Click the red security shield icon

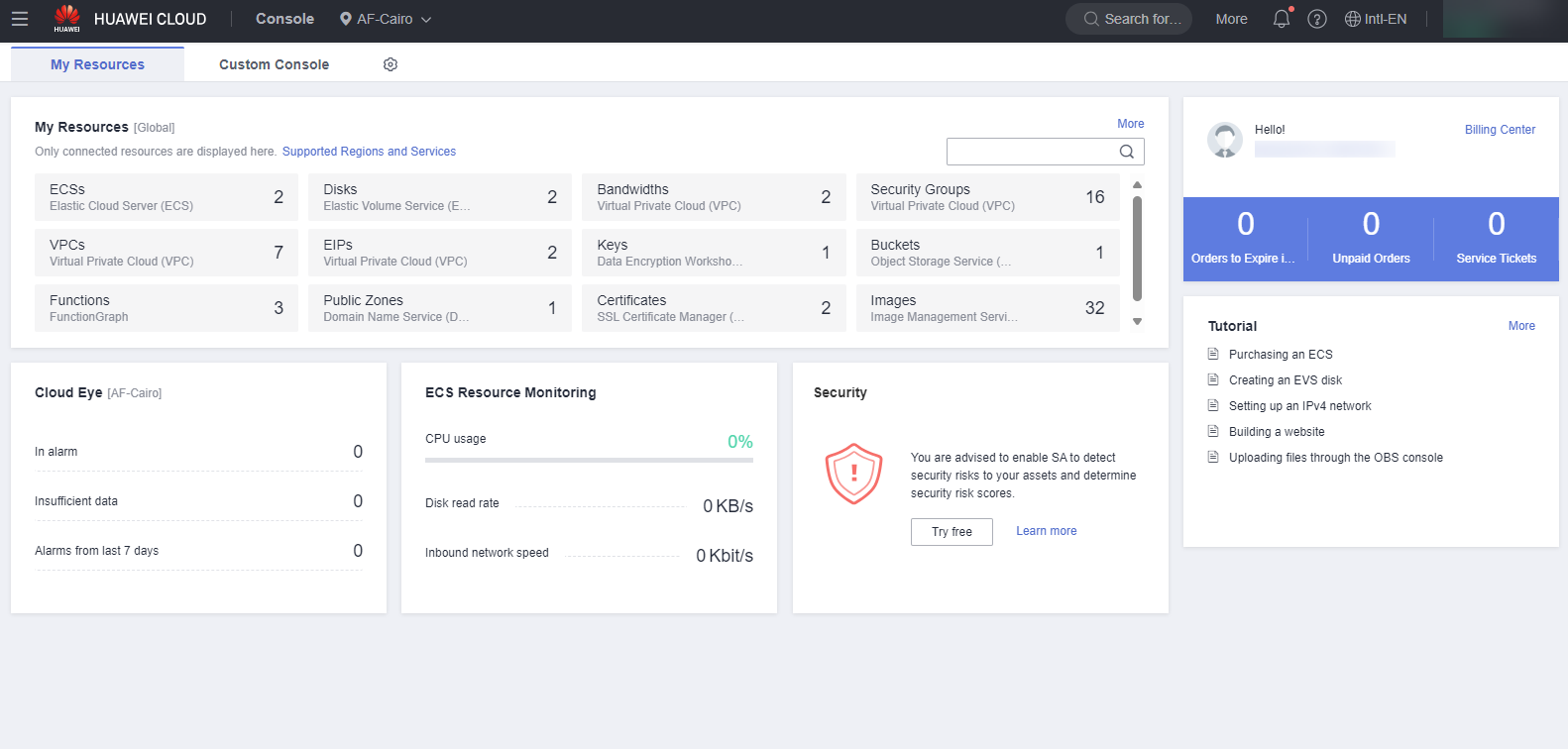[853, 474]
